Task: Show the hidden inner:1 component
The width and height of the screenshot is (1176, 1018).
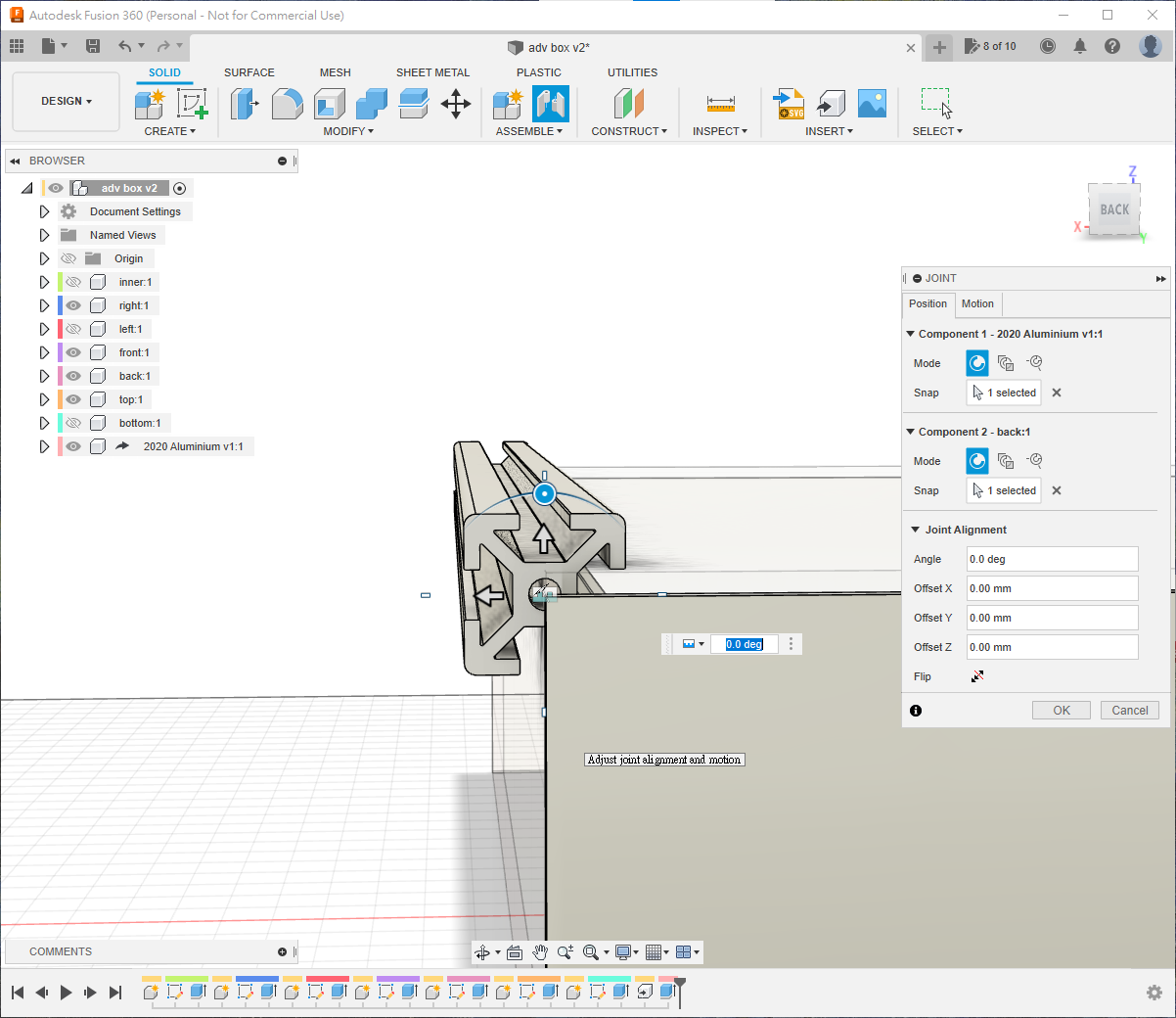Action: [73, 282]
